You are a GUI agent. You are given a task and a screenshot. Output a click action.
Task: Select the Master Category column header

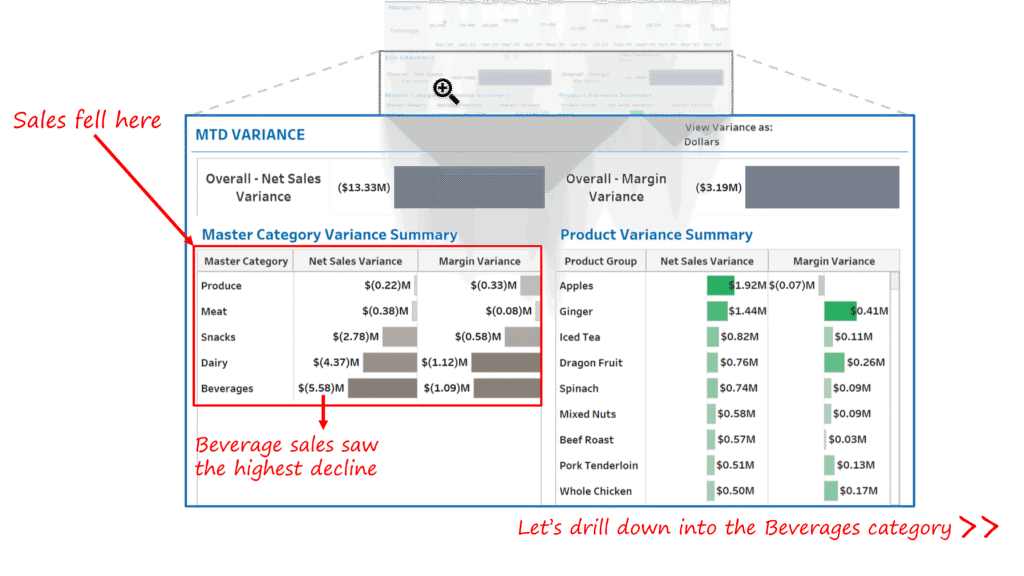(246, 261)
